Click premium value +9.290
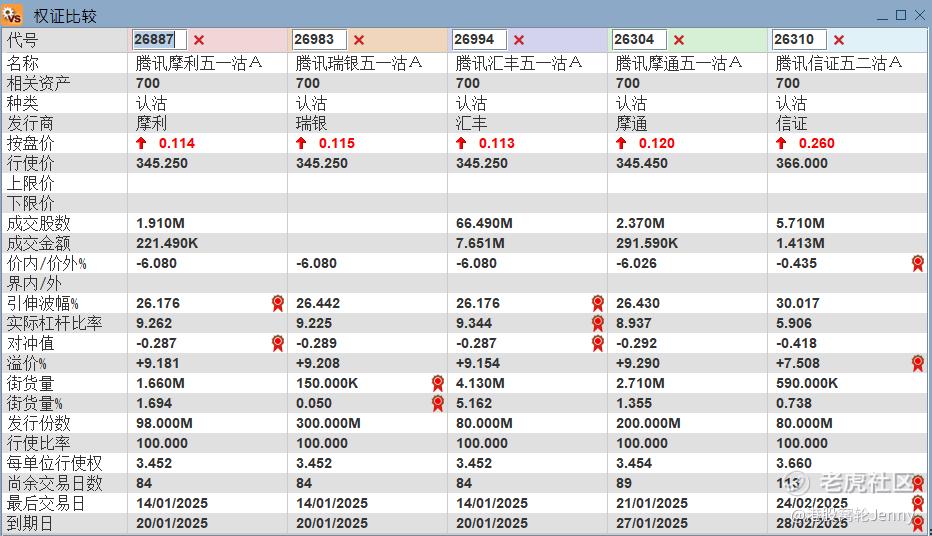The width and height of the screenshot is (932, 536). point(638,363)
